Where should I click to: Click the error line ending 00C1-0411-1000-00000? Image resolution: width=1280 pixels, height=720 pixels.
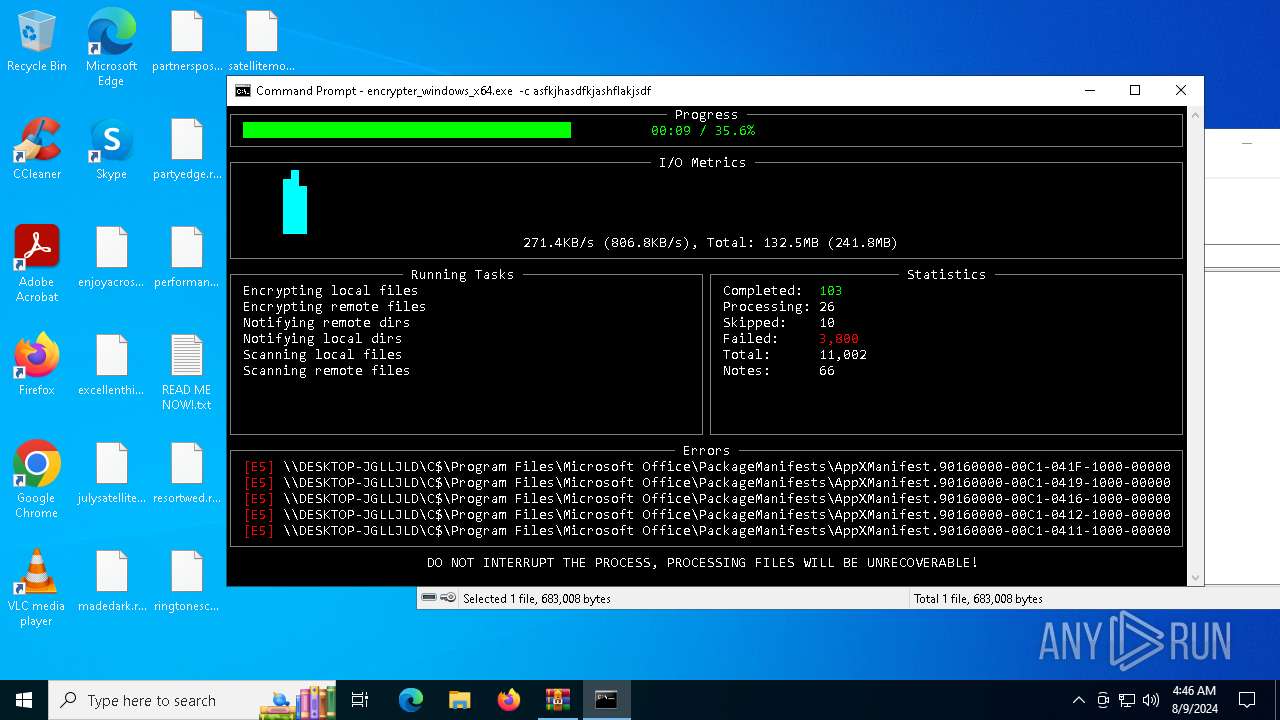pos(707,531)
